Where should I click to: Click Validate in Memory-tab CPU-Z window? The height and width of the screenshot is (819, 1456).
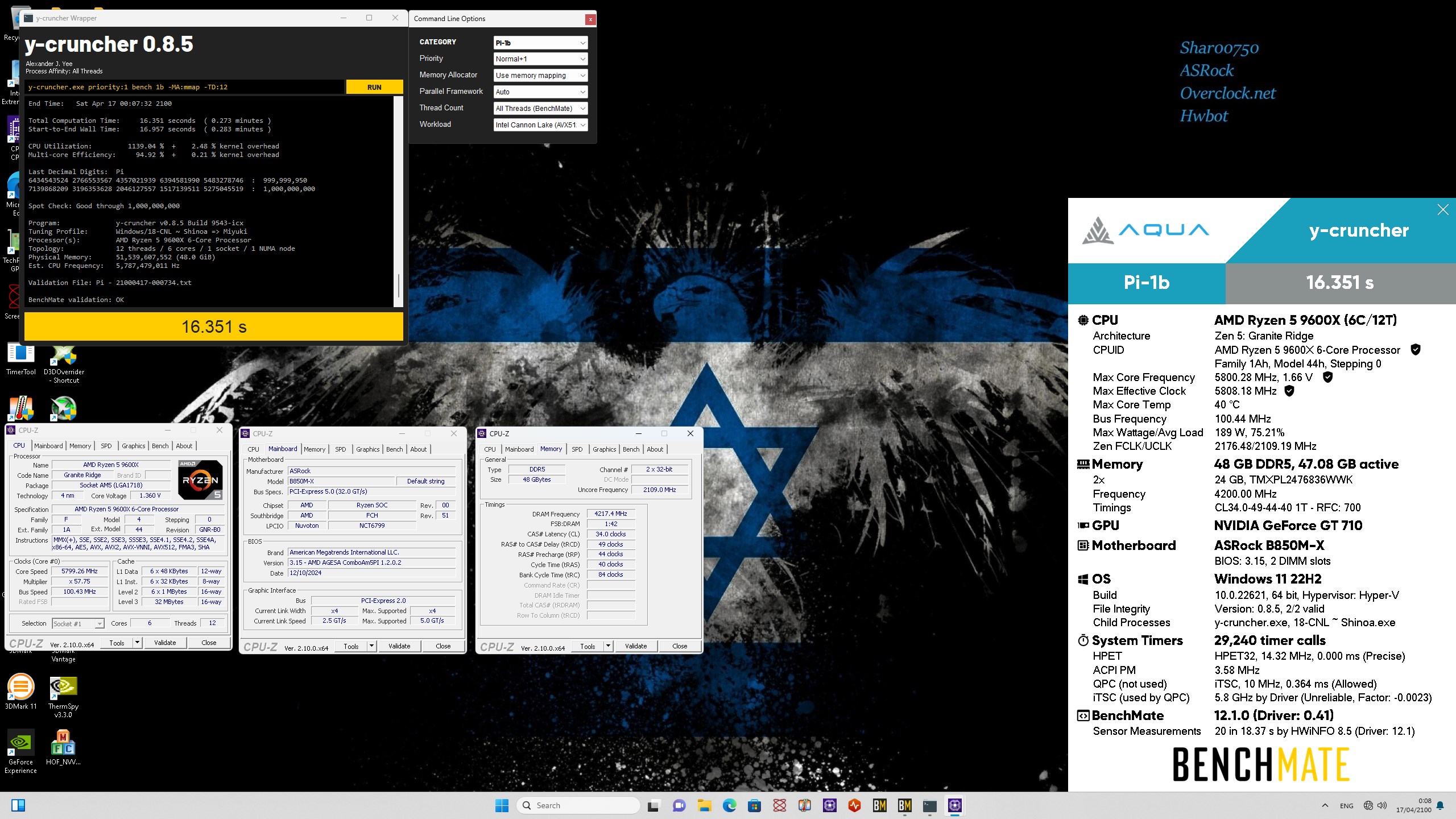click(x=636, y=646)
